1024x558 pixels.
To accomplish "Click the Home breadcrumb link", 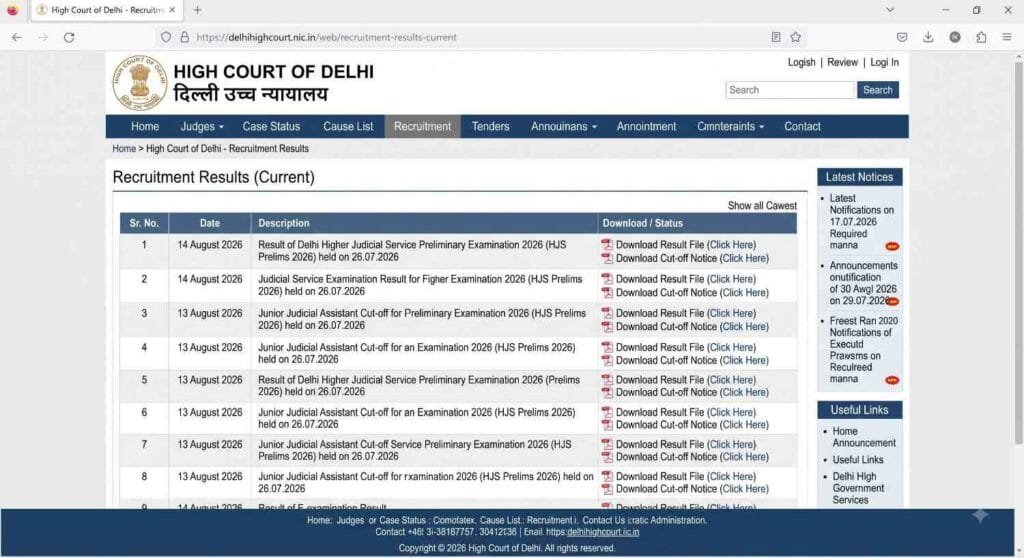I will (124, 148).
